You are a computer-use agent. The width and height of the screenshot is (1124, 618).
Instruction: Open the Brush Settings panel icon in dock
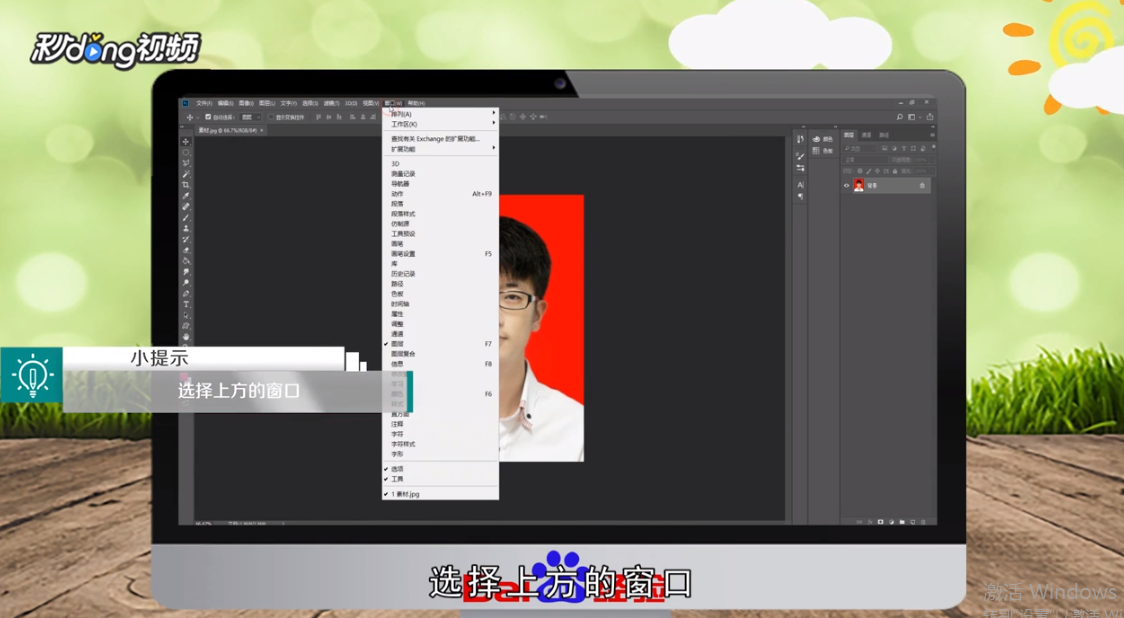800,156
